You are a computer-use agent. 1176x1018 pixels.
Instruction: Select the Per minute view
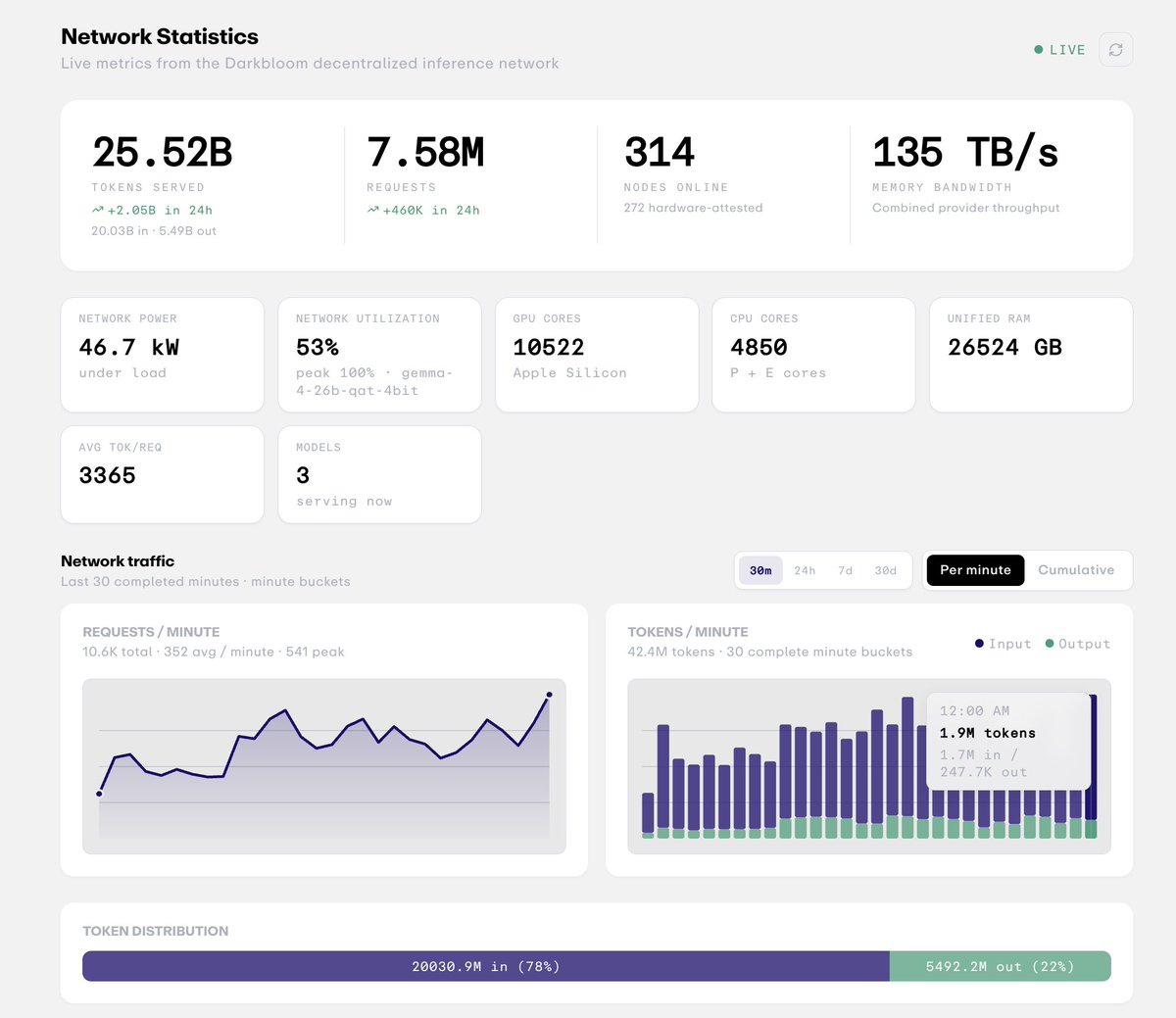(975, 570)
